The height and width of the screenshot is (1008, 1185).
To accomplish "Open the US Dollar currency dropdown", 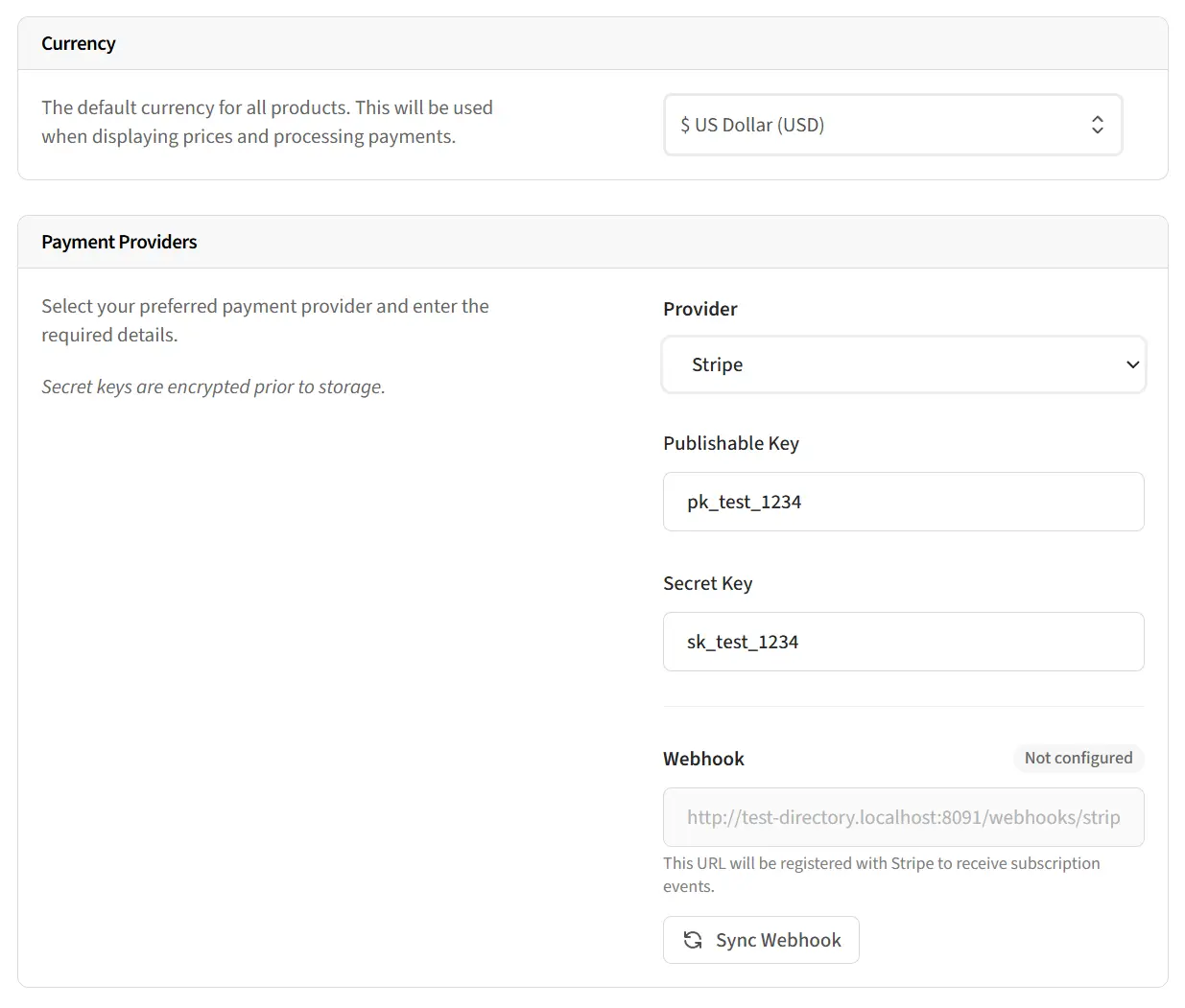I will coord(892,125).
